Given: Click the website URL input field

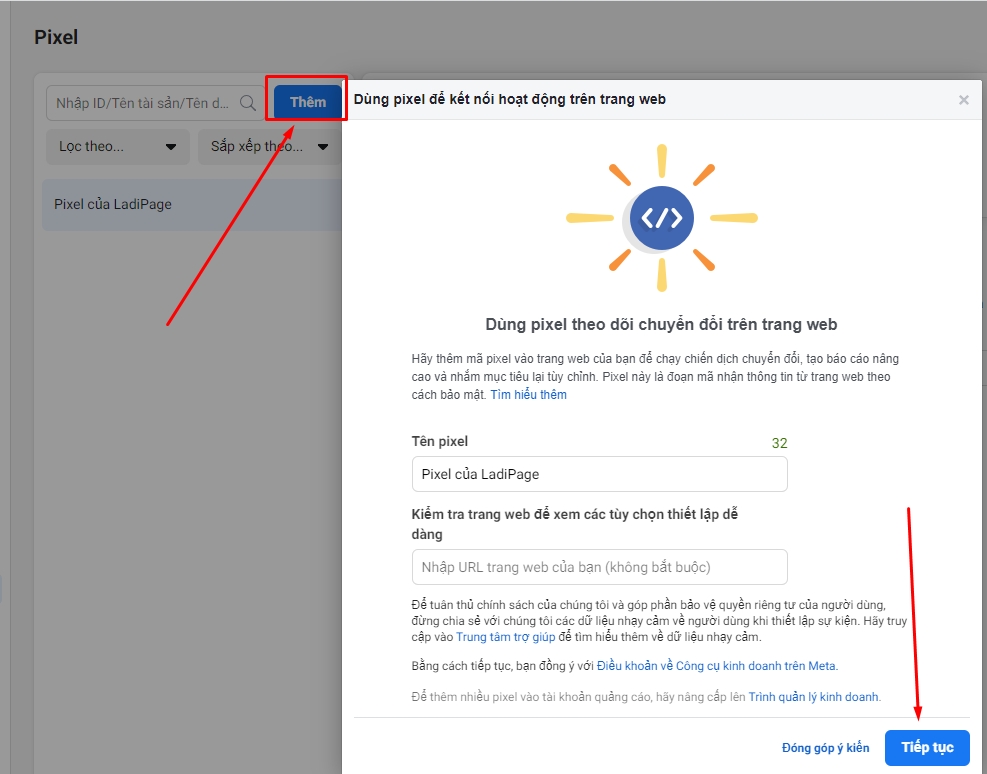Looking at the screenshot, I should [x=599, y=567].
